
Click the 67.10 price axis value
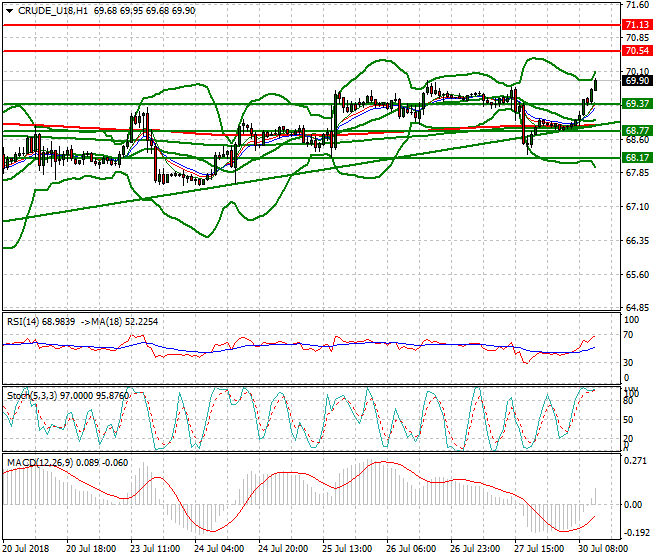click(637, 207)
